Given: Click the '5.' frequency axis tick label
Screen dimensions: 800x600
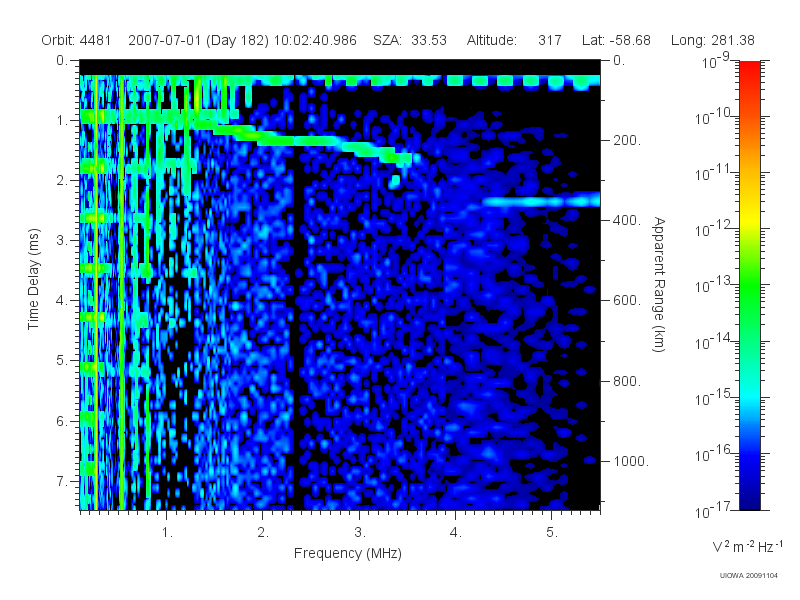Looking at the screenshot, I should [x=552, y=533].
